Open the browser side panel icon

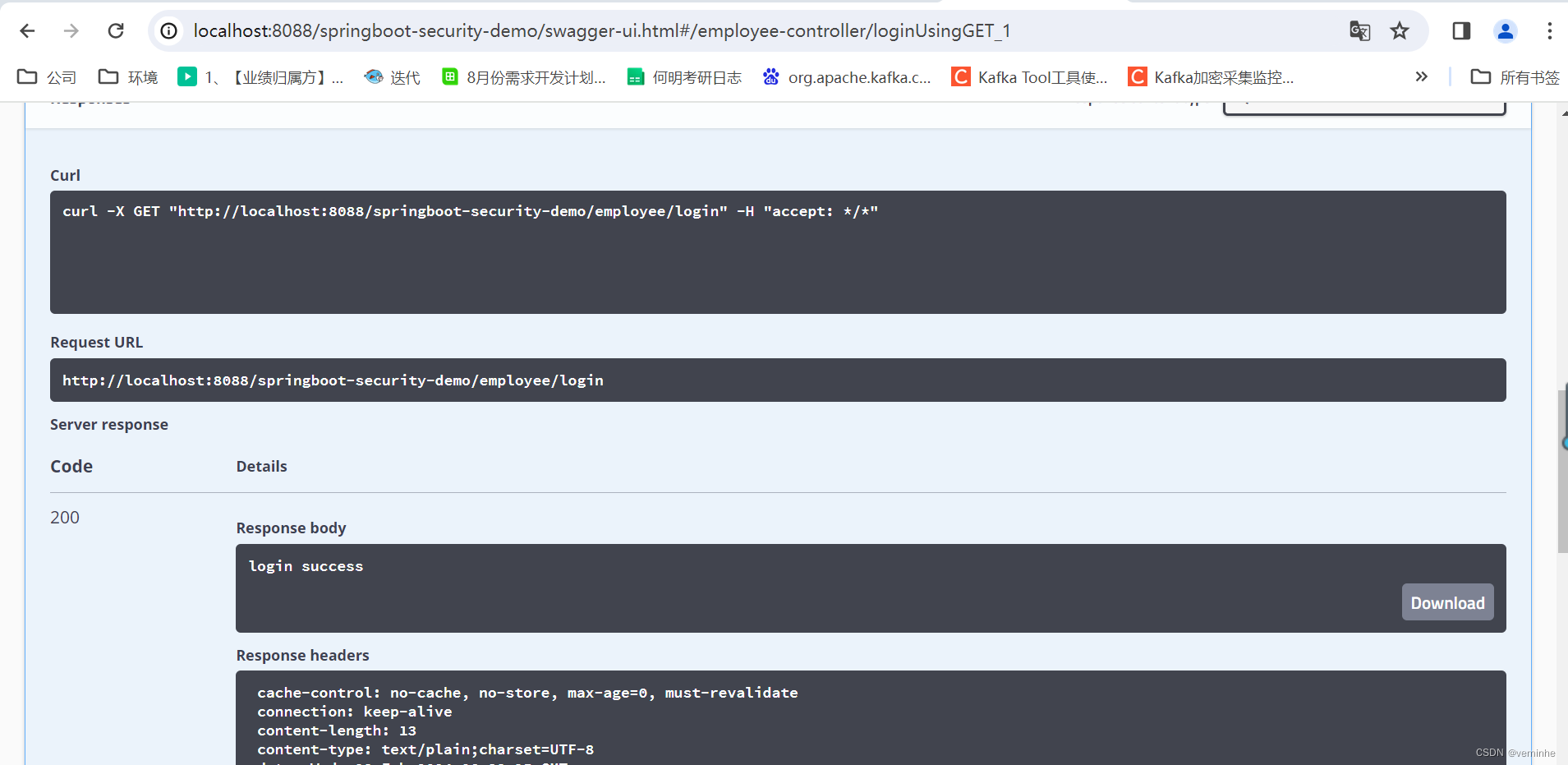point(1461,30)
